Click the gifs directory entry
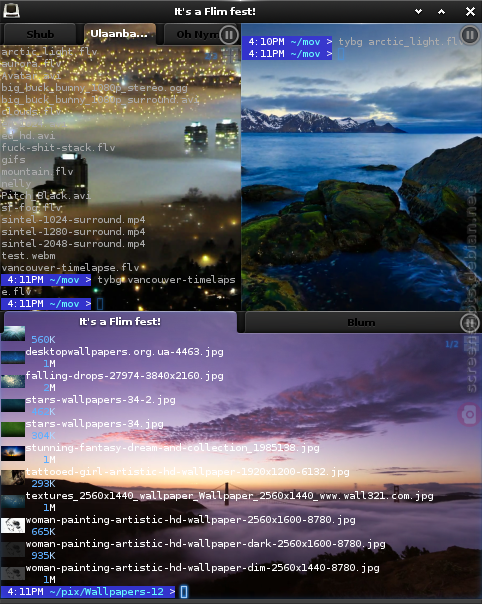This screenshot has height=604, width=482. click(13, 159)
